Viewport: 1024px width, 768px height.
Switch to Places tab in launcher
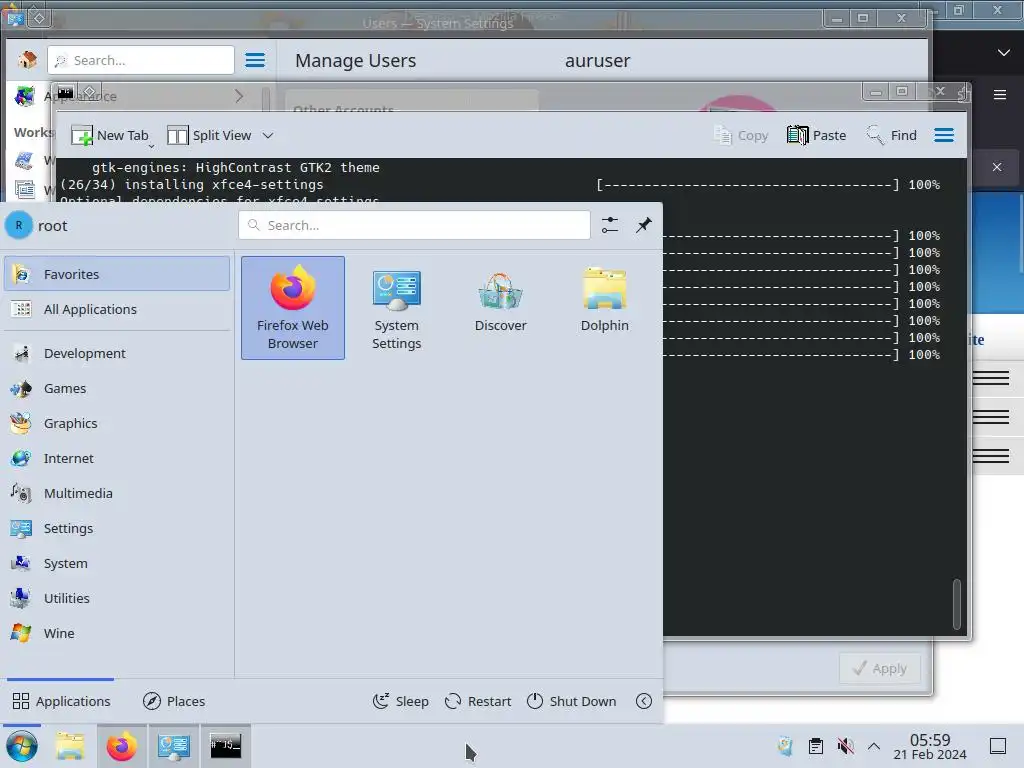pos(174,701)
